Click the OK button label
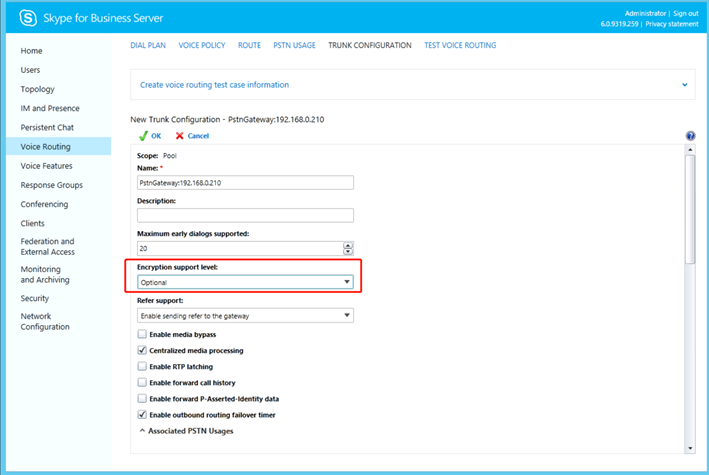Image resolution: width=709 pixels, height=475 pixels. [x=156, y=136]
